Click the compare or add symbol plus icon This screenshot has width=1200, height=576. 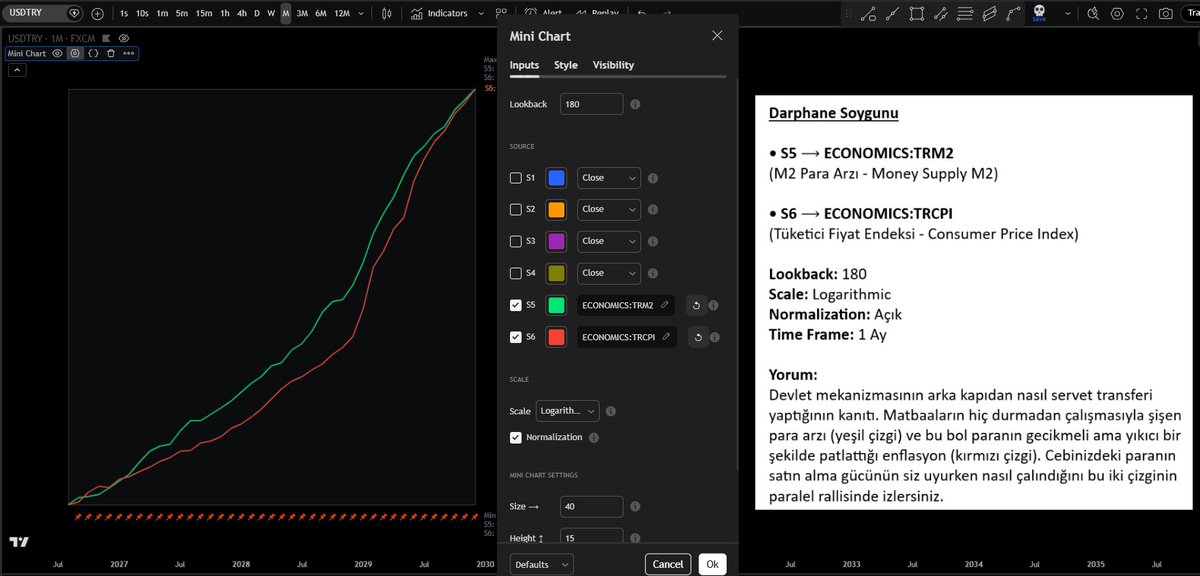click(97, 13)
